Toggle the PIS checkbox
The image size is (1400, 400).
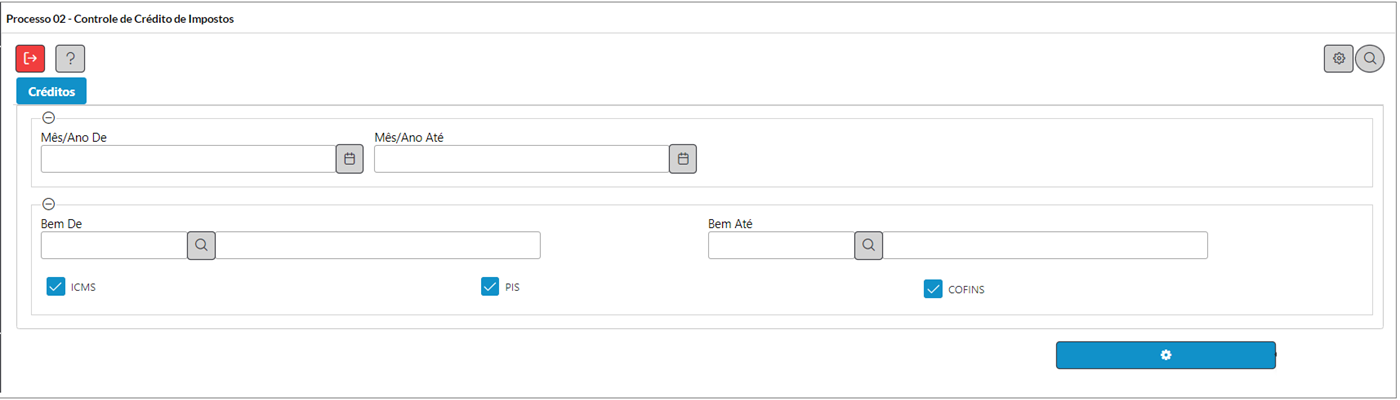coord(490,287)
